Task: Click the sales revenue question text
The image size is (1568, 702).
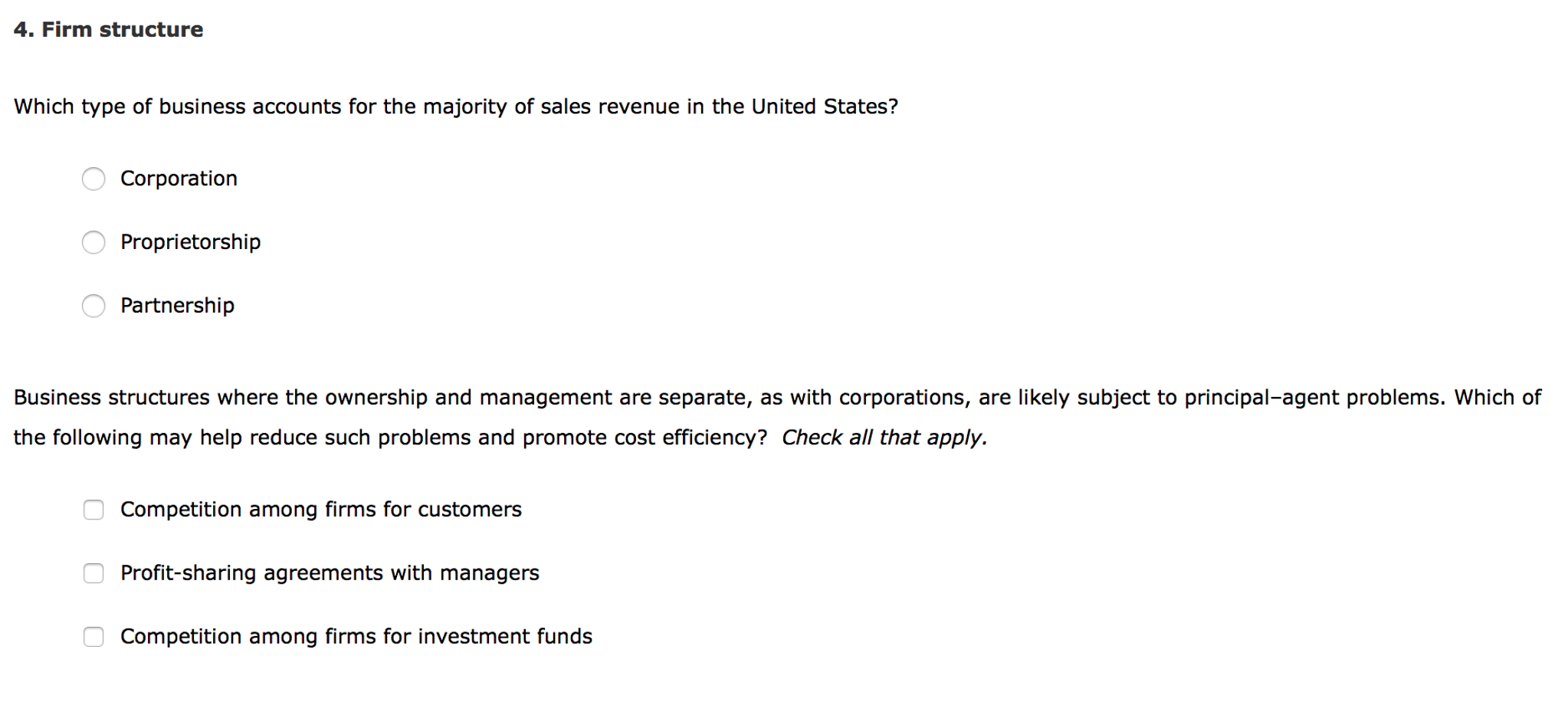Action: (x=456, y=107)
